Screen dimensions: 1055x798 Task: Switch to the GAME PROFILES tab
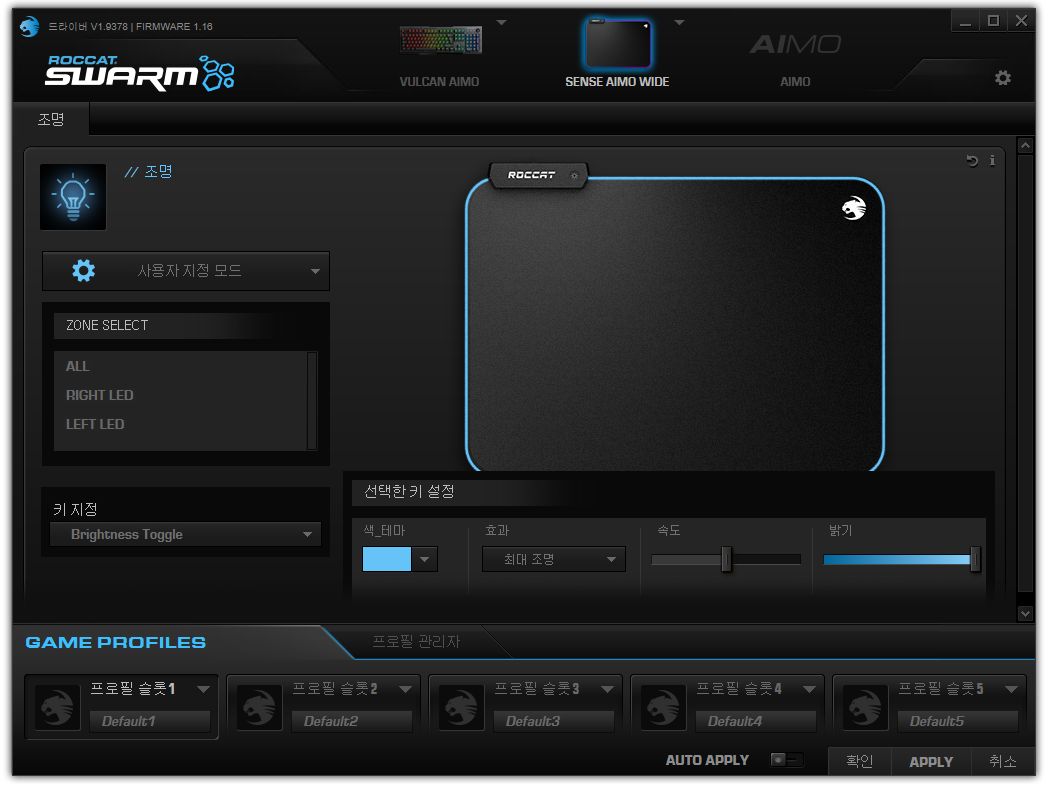coord(116,643)
